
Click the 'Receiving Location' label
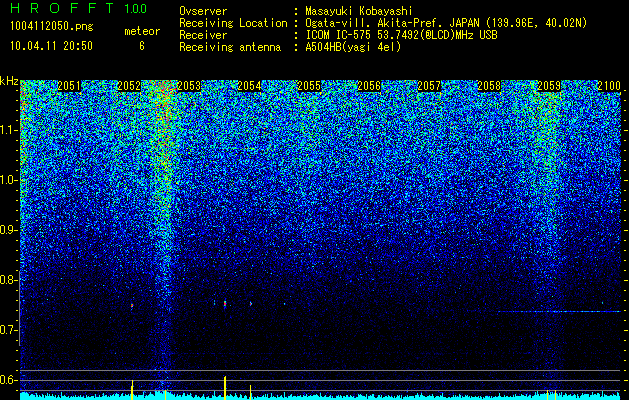(233, 23)
